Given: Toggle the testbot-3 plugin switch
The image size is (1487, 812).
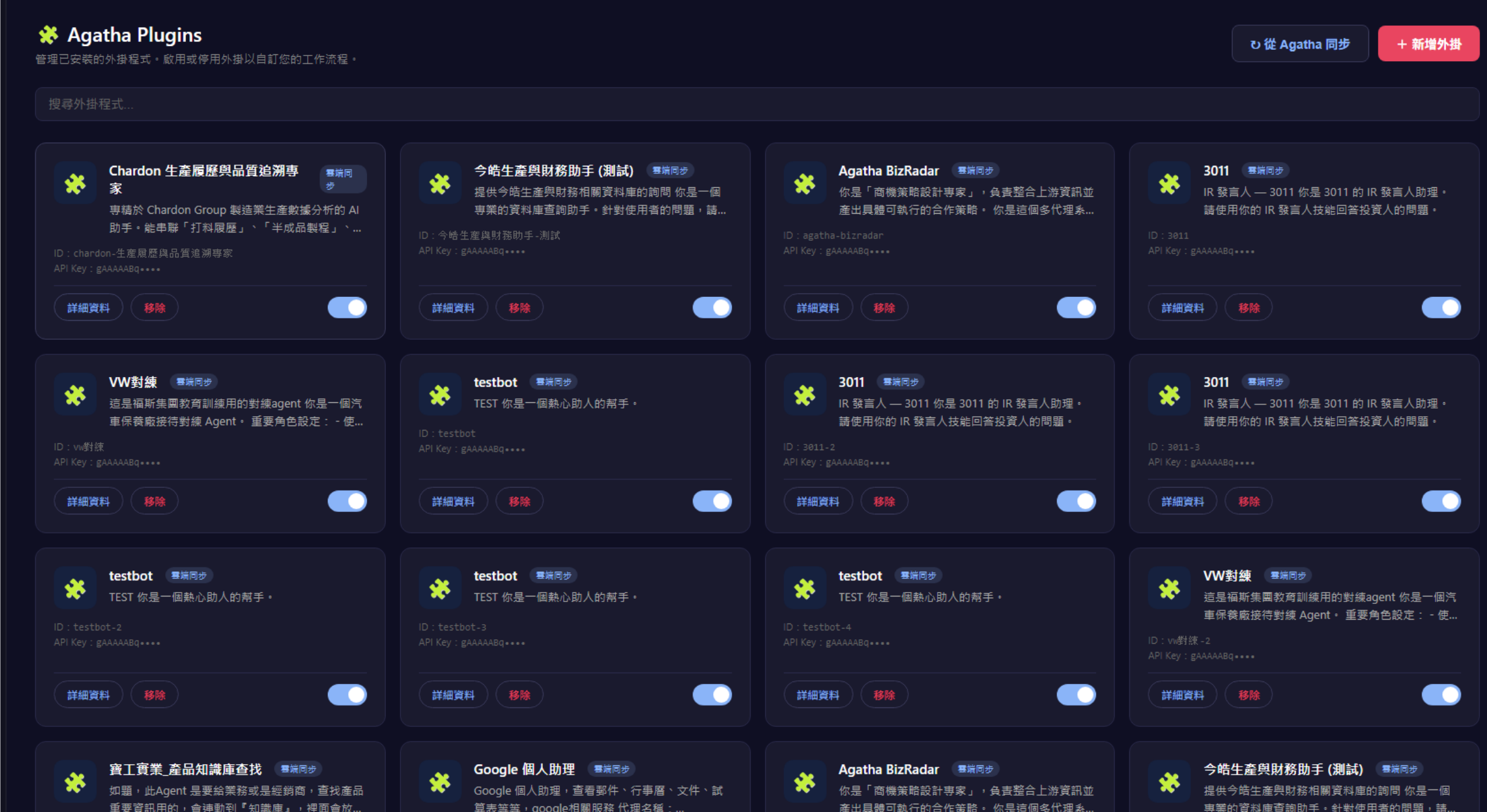Looking at the screenshot, I should coord(712,695).
